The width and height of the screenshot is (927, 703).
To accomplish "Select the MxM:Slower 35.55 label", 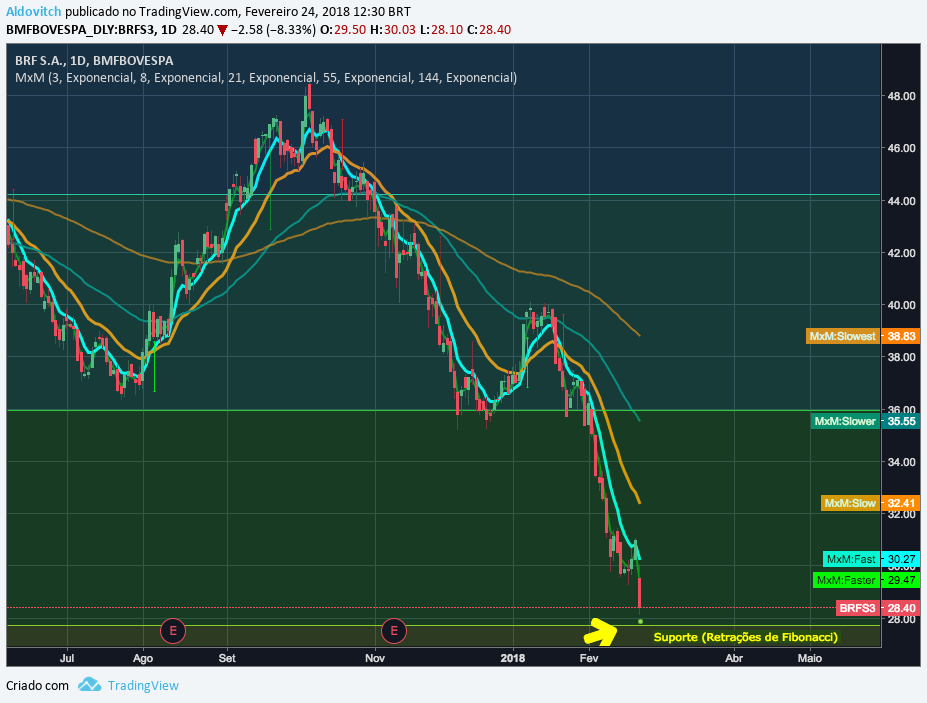I will (x=865, y=421).
